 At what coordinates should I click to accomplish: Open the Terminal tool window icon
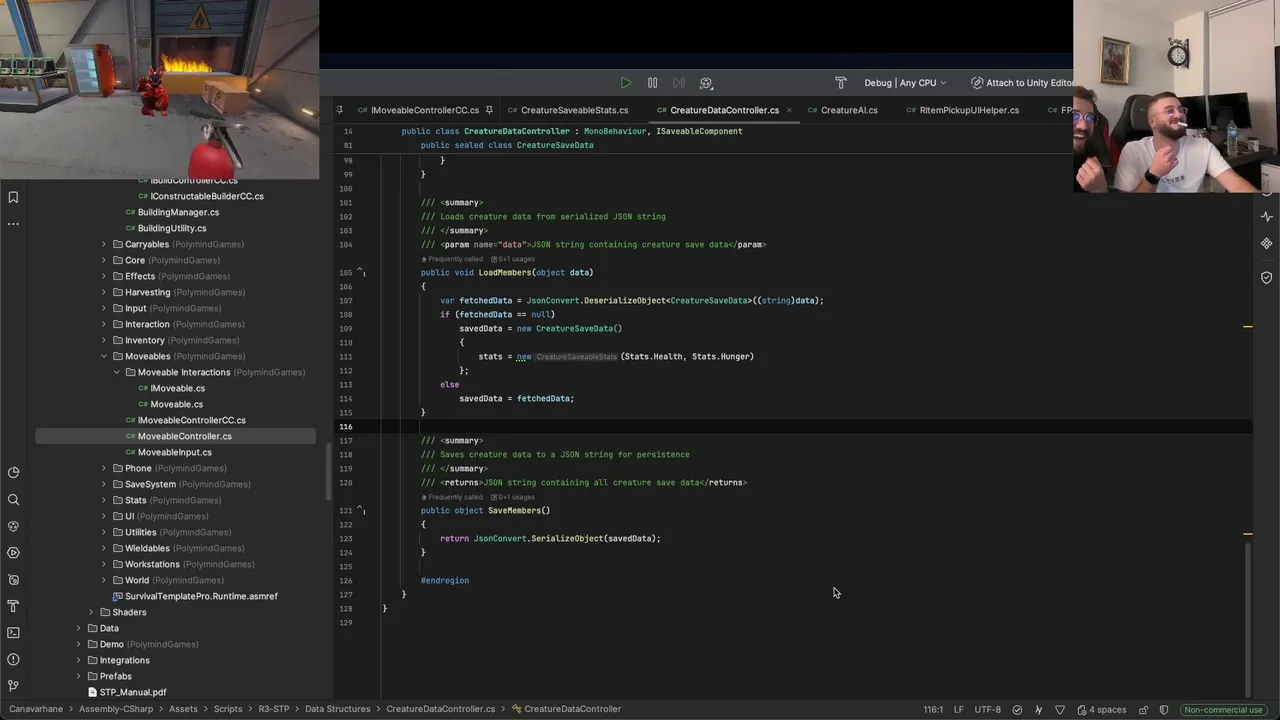[x=13, y=633]
